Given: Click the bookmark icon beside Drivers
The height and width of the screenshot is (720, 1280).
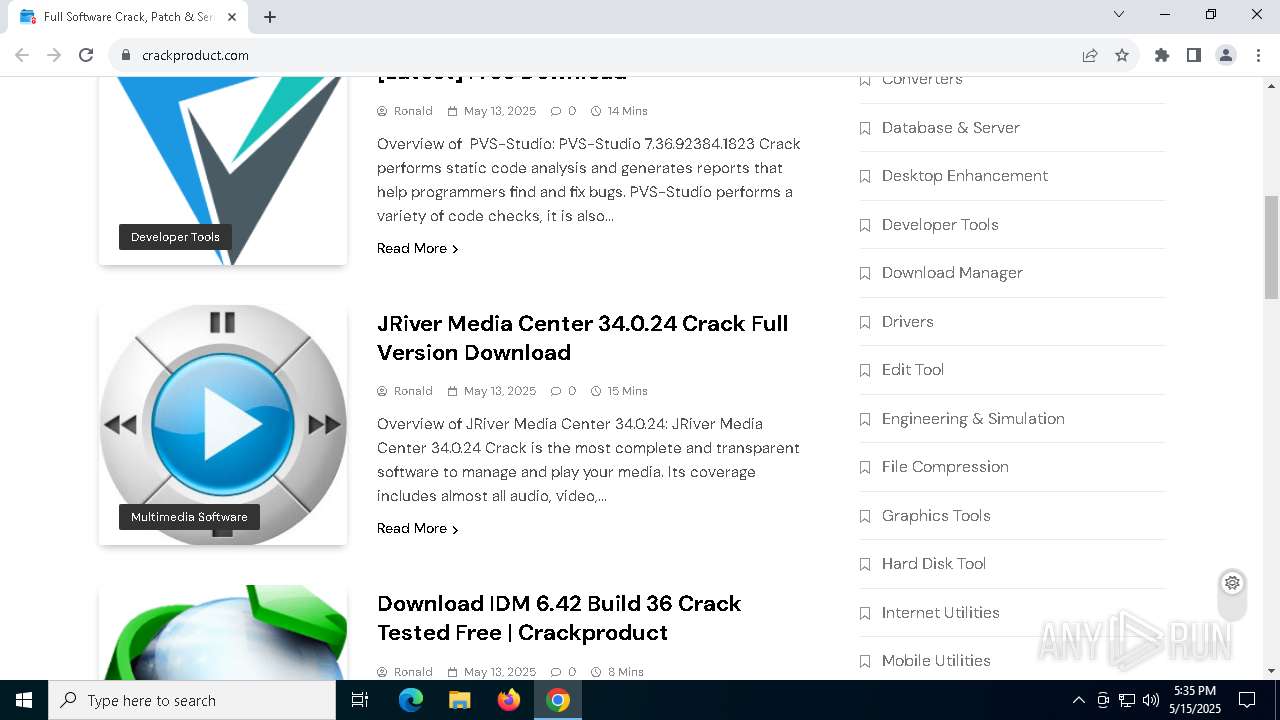Looking at the screenshot, I should (865, 322).
